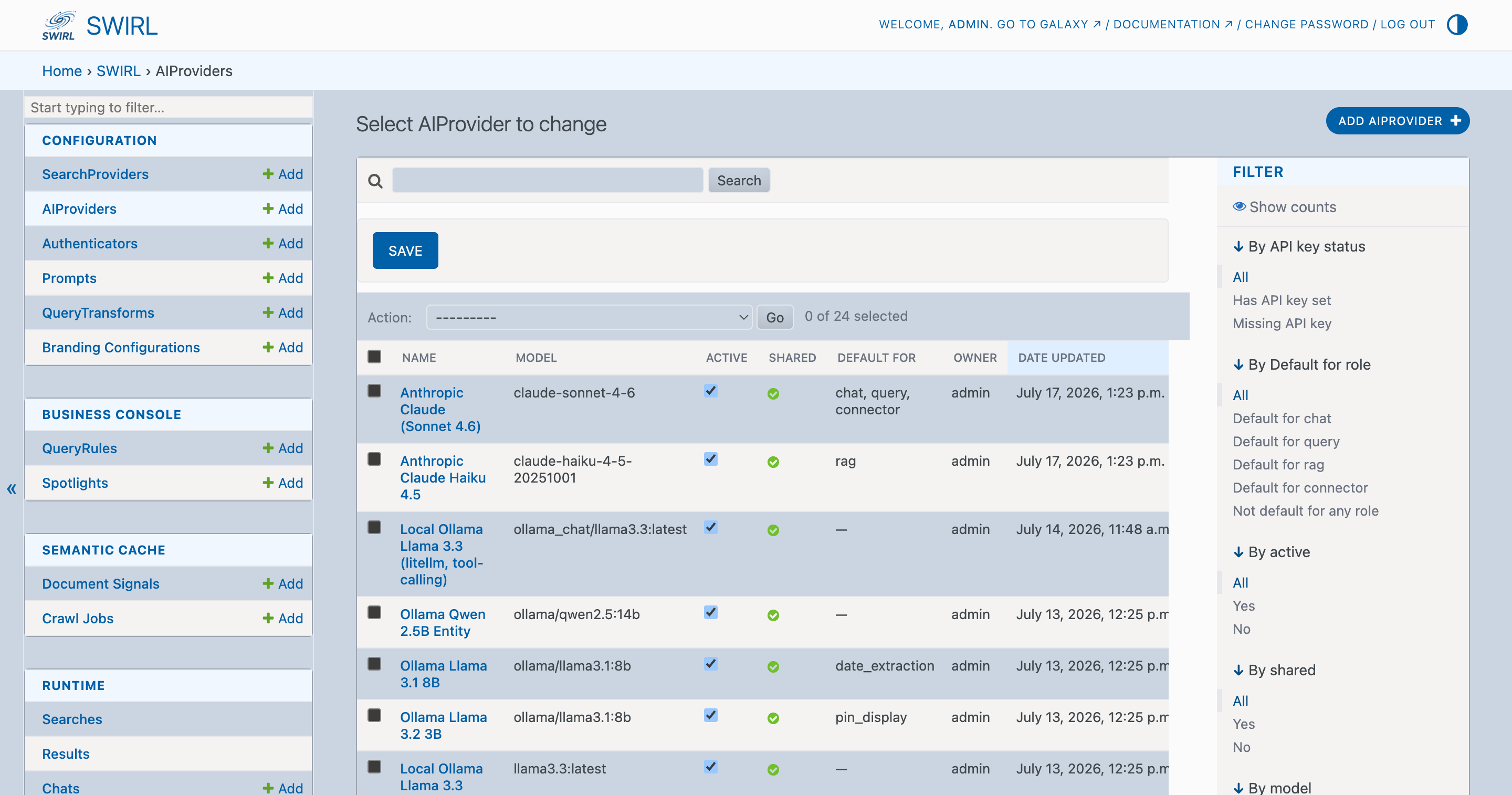This screenshot has height=795, width=1512.
Task: Collapse the sidebar with the double-chevron icon
Action: 11,488
